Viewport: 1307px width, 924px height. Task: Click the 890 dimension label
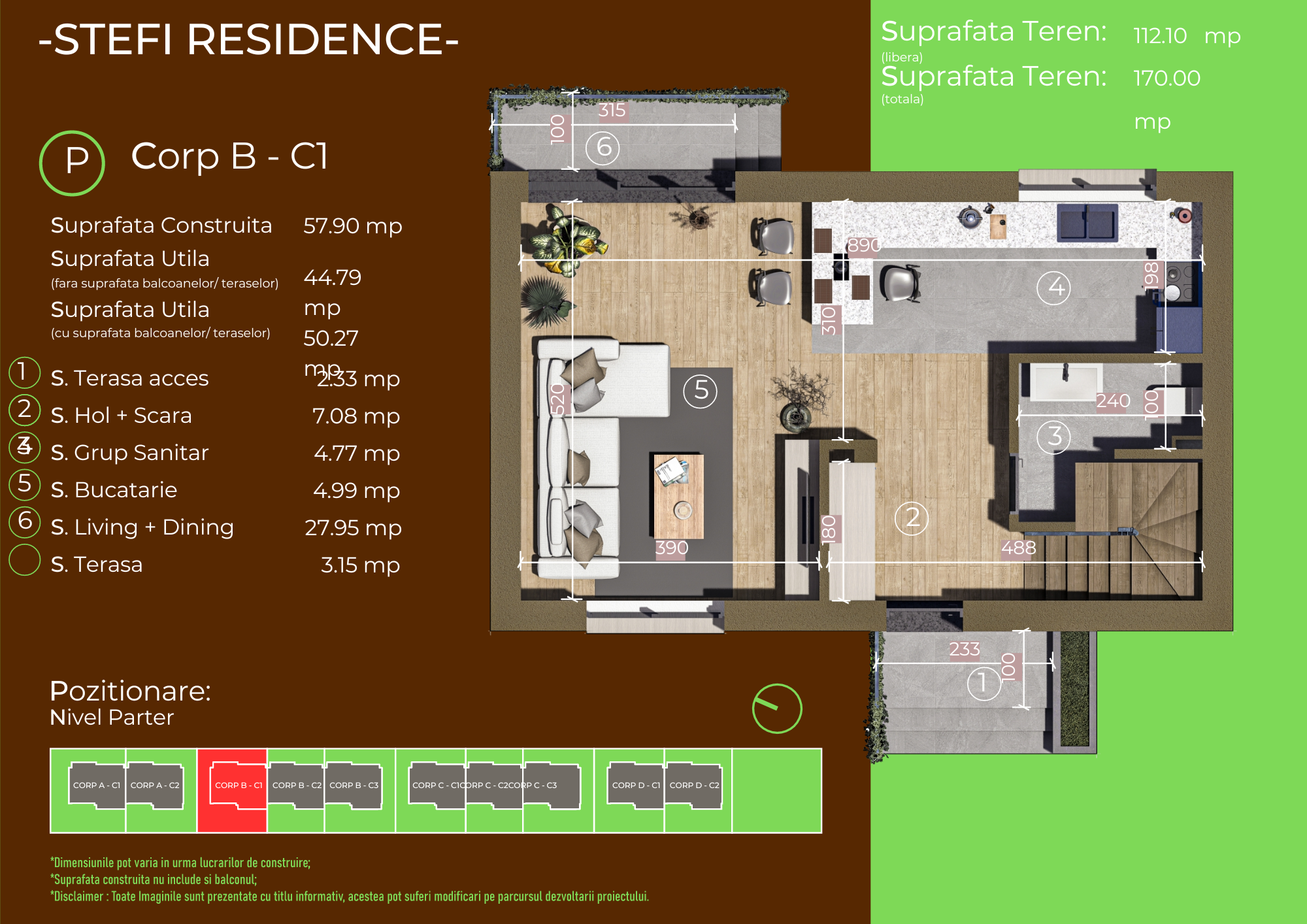pyautogui.click(x=863, y=245)
